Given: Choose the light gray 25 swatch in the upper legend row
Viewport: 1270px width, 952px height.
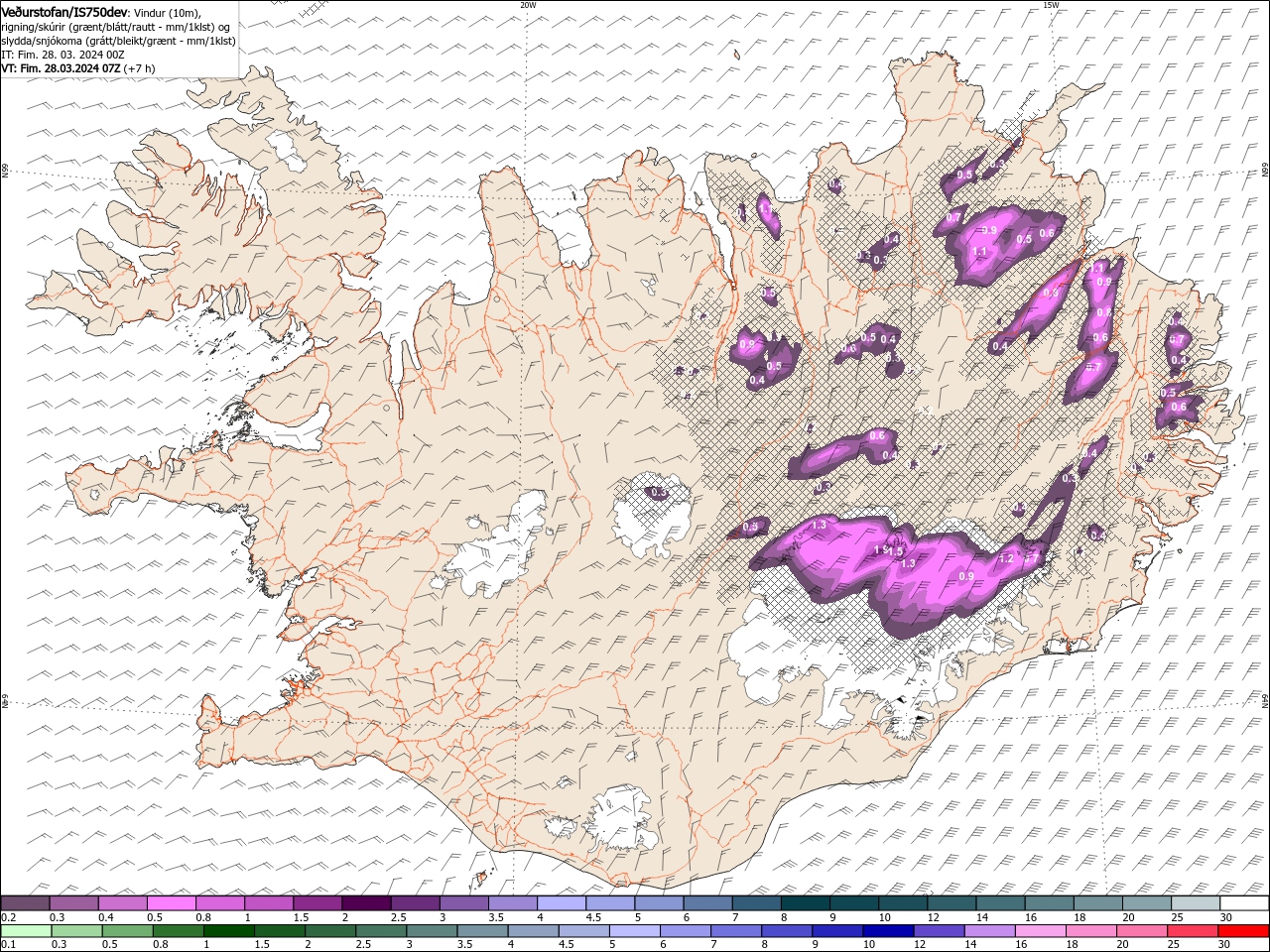Looking at the screenshot, I should tap(1196, 902).
